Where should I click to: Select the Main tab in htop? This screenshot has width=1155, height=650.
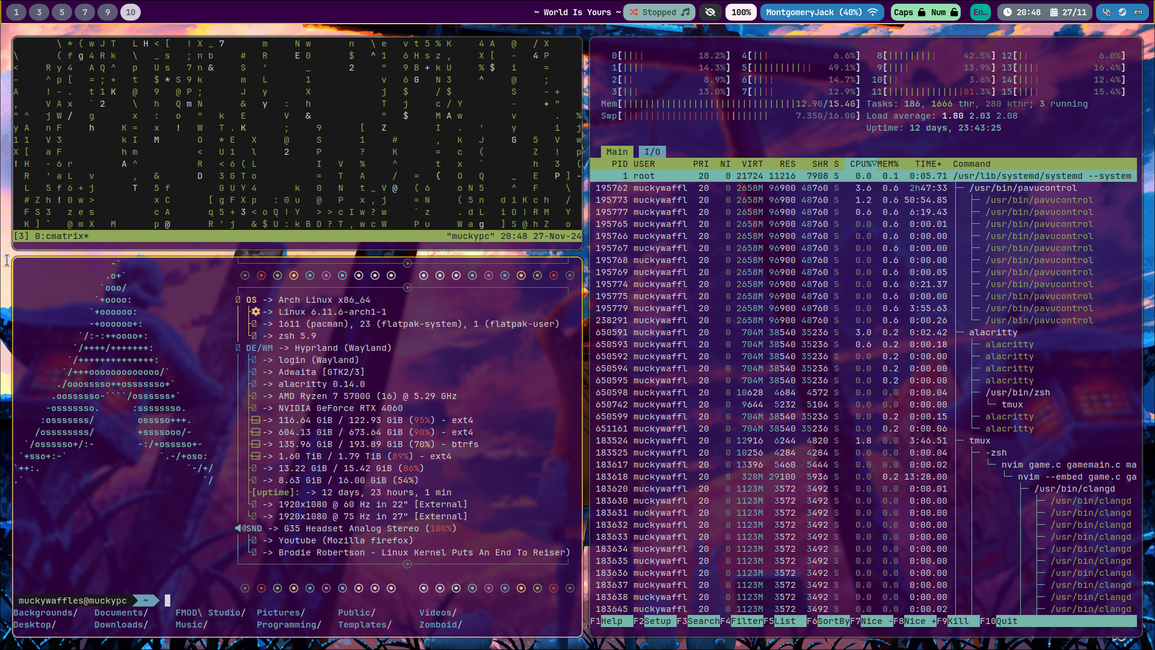coord(617,152)
